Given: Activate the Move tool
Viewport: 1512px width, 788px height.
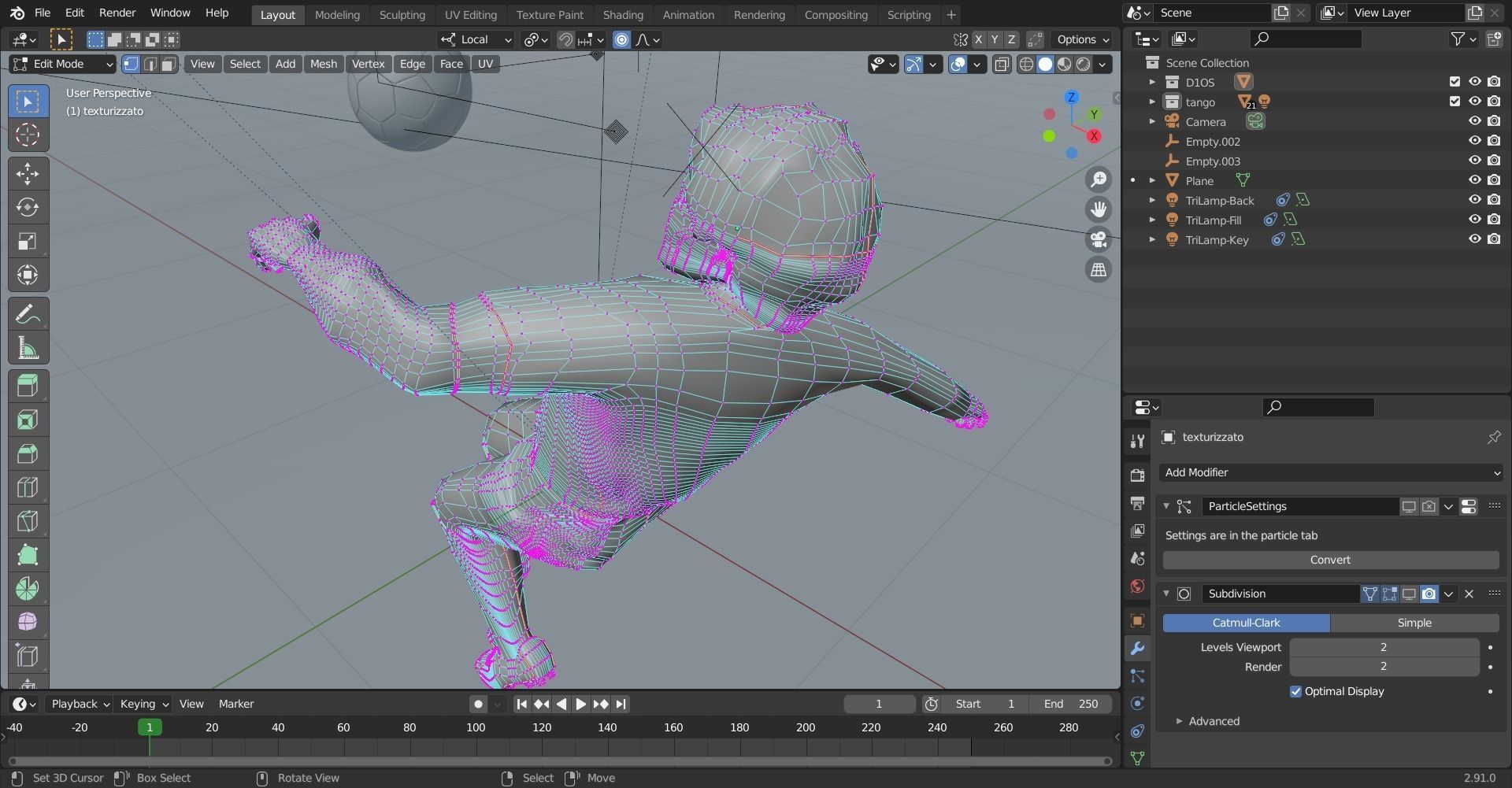Looking at the screenshot, I should coord(28,173).
